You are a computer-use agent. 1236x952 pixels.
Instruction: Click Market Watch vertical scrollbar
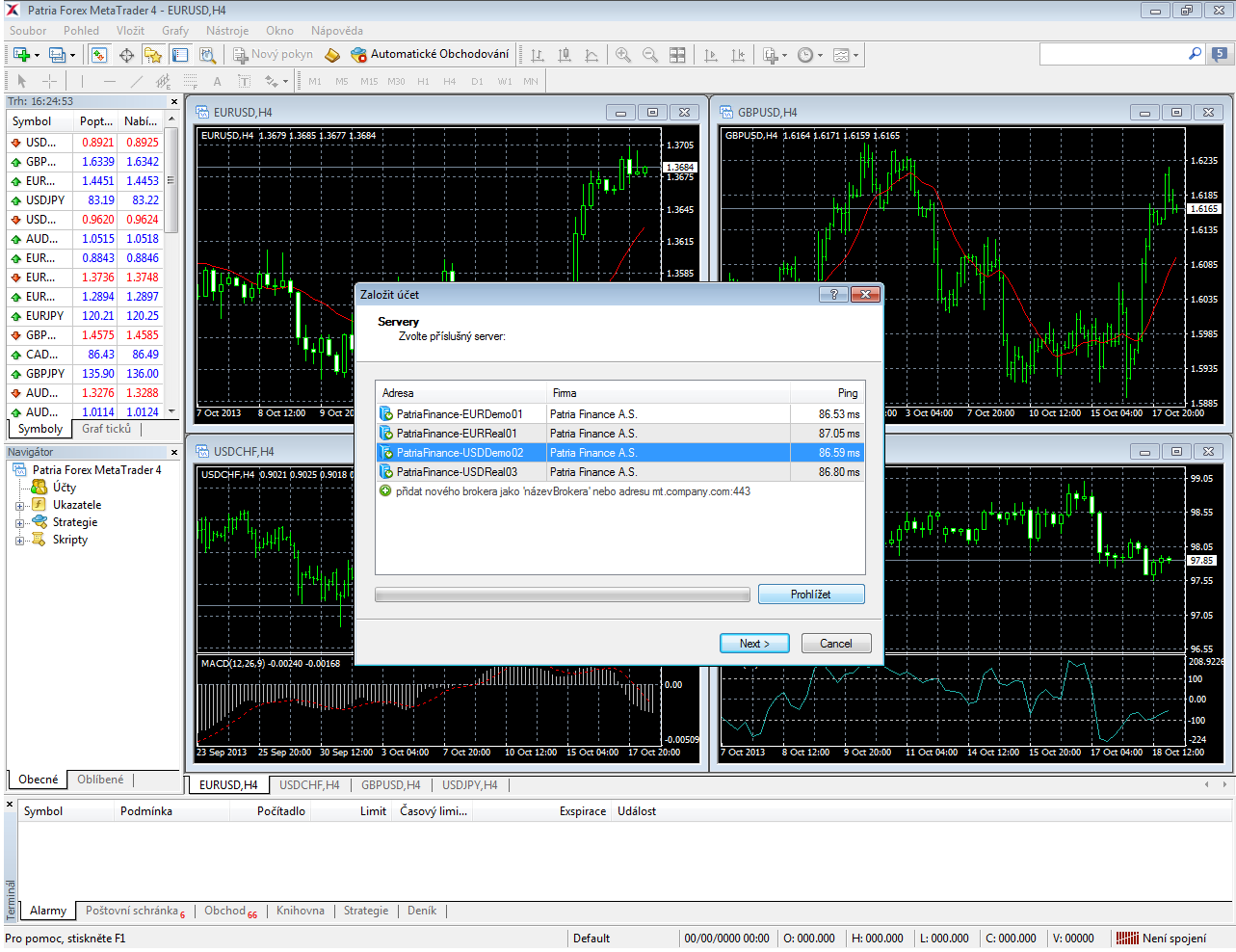(x=171, y=265)
